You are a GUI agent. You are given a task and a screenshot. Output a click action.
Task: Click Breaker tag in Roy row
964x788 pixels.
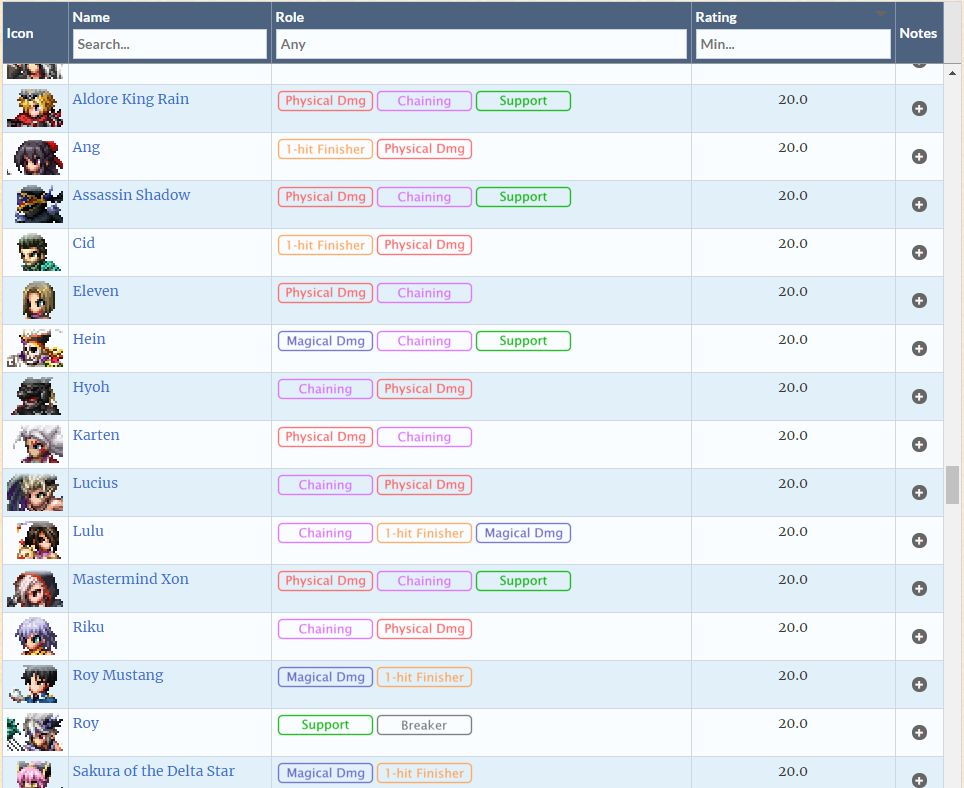click(x=424, y=725)
